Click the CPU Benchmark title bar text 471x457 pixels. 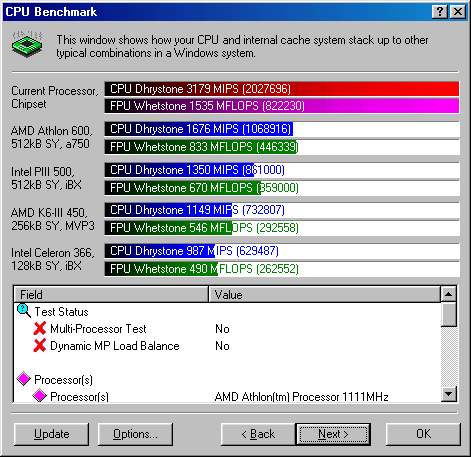pos(51,12)
